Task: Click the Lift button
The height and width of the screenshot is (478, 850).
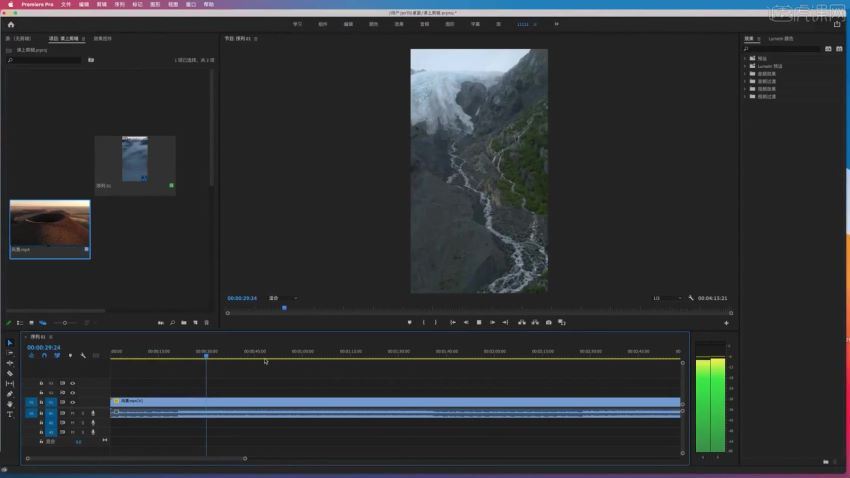Action: 521,322
